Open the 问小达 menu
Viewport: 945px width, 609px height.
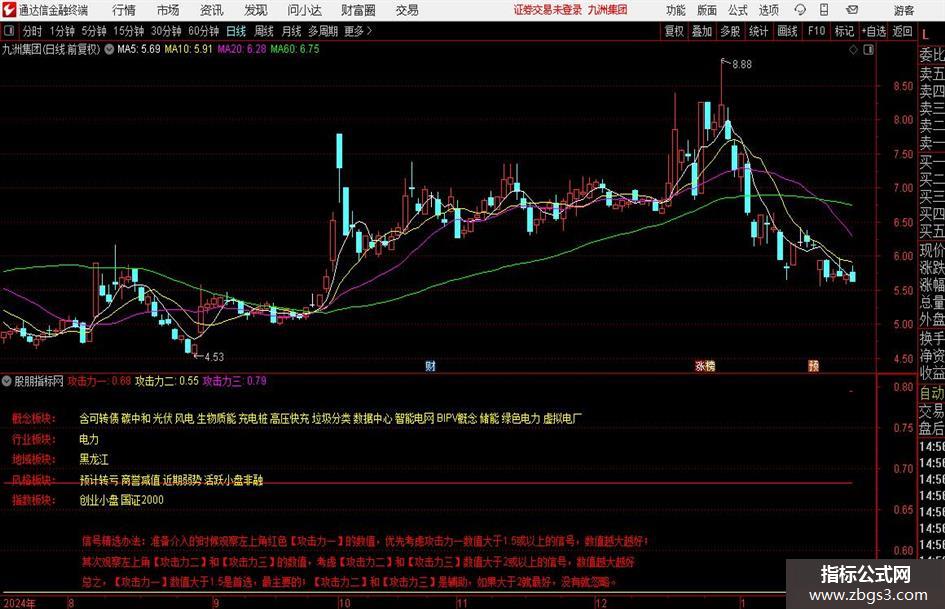point(304,10)
